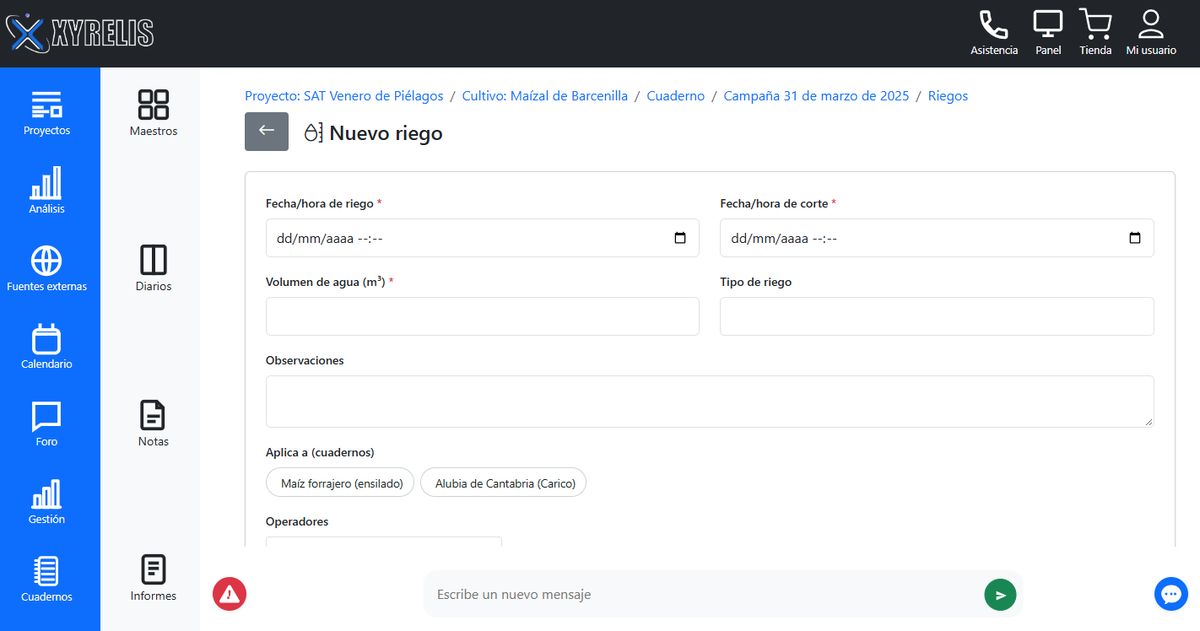The width and height of the screenshot is (1200, 631).
Task: Open the Tienda shopping cart
Action: click(x=1095, y=33)
